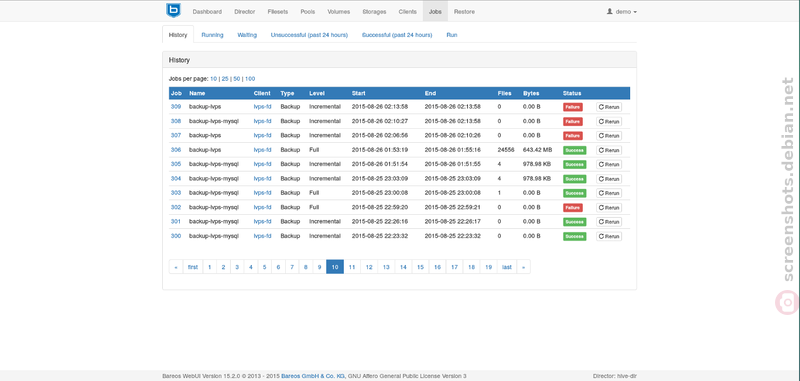Click the Bareos logo icon
Viewport: 800px width, 381px height.
(173, 10)
